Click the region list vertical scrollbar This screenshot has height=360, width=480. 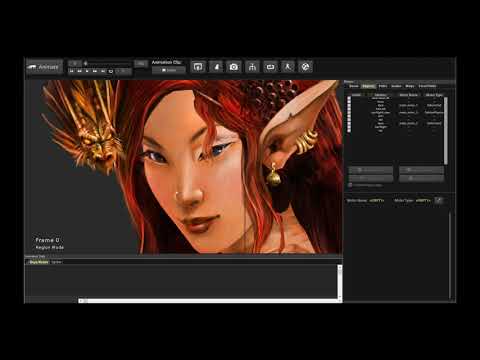click(446, 130)
